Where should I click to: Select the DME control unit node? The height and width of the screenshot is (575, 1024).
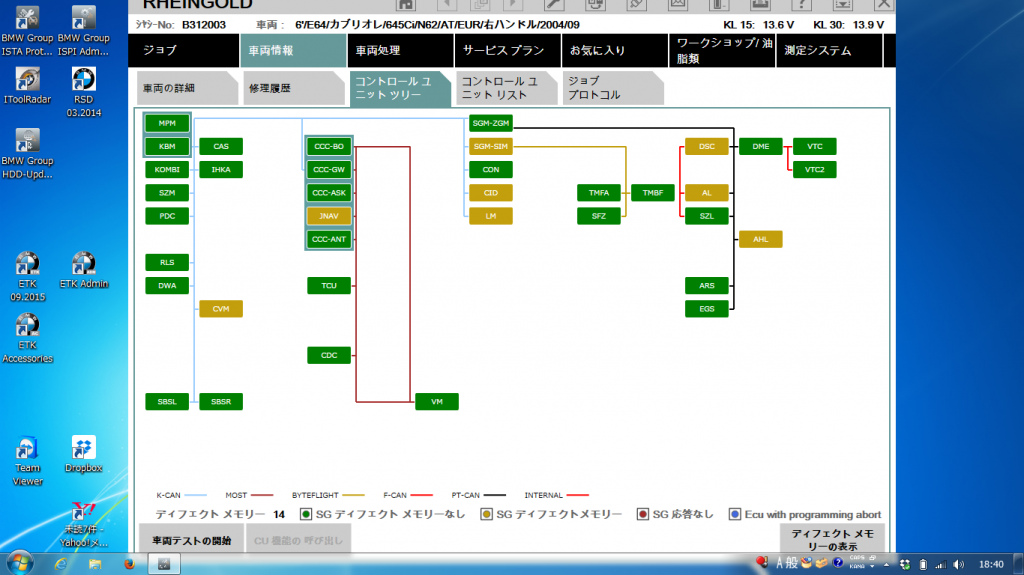[x=761, y=146]
